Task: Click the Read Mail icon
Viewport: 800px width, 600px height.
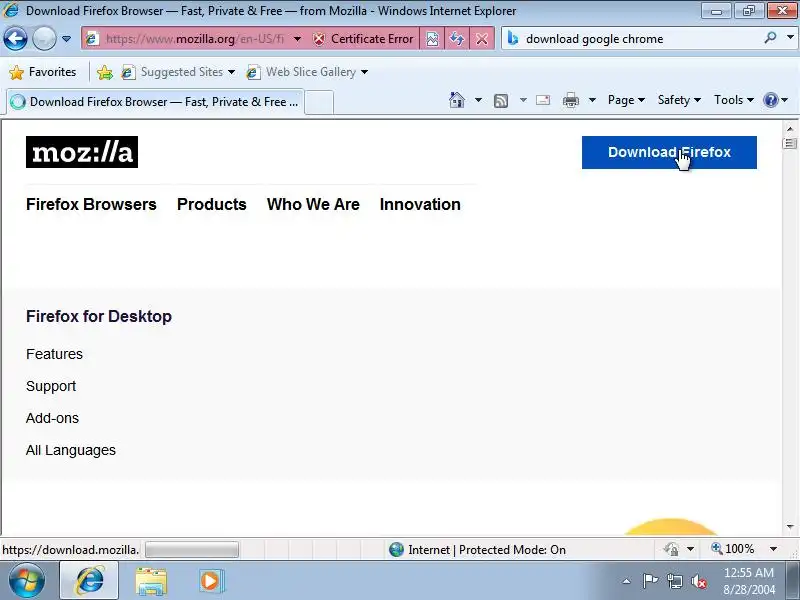Action: click(x=543, y=100)
